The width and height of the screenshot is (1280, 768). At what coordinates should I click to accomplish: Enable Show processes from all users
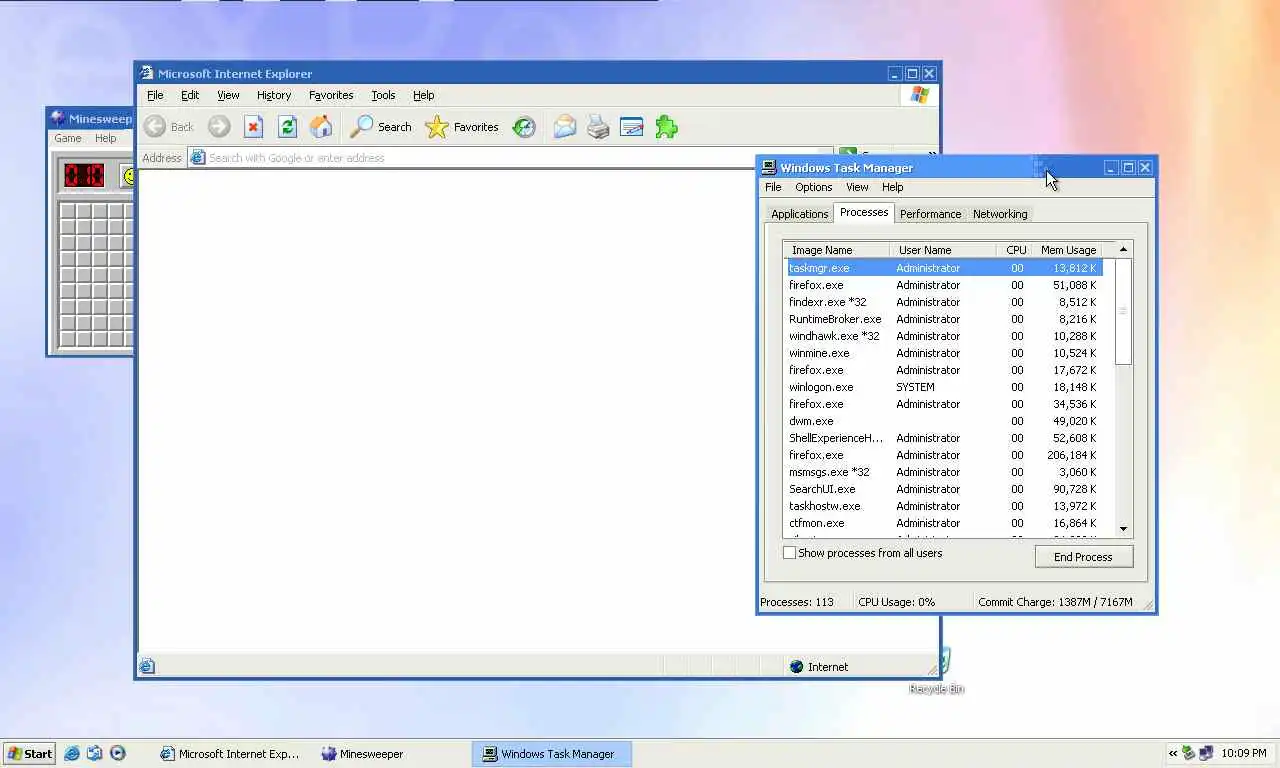coord(790,553)
